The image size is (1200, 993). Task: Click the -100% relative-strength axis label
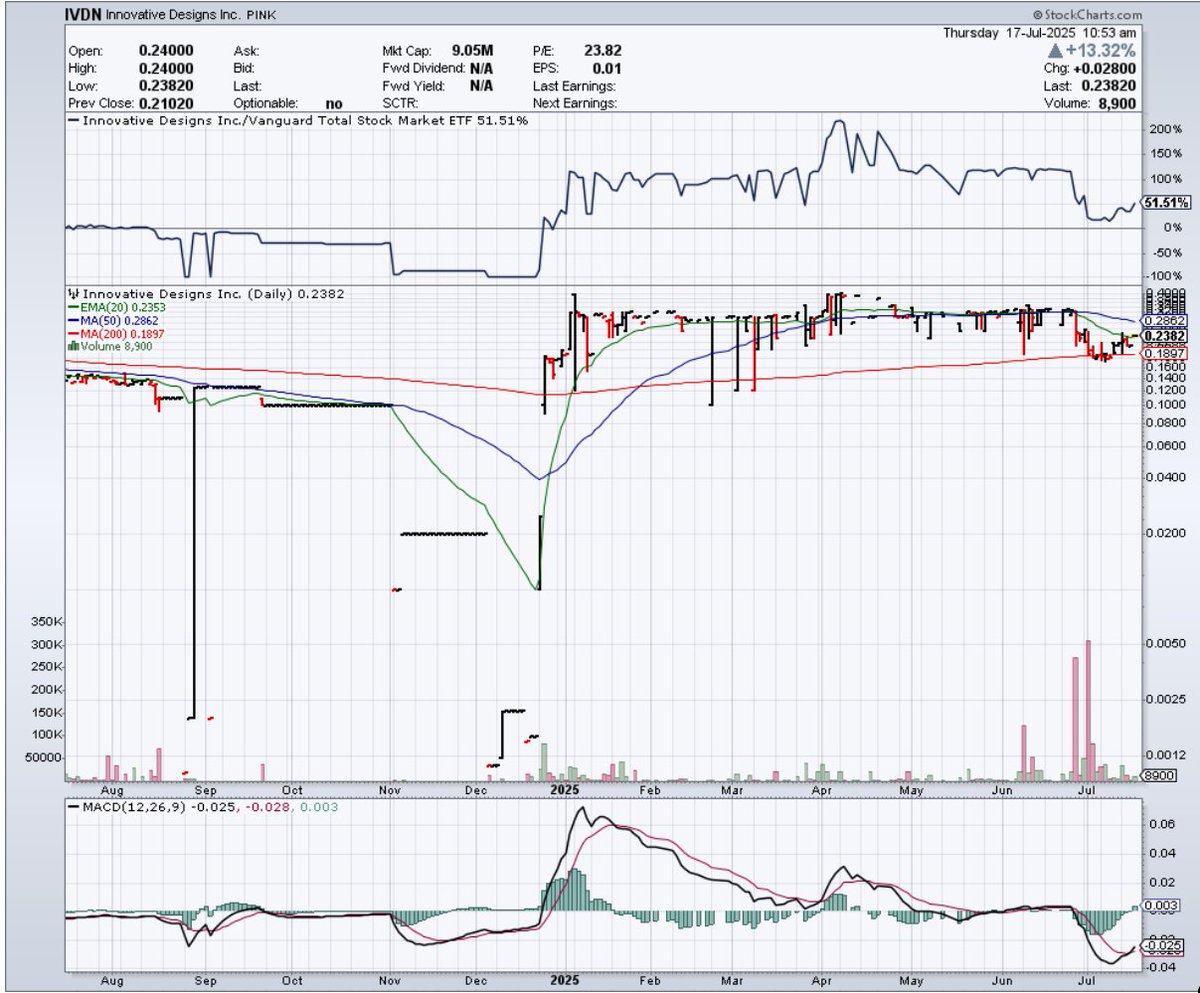pos(1164,276)
